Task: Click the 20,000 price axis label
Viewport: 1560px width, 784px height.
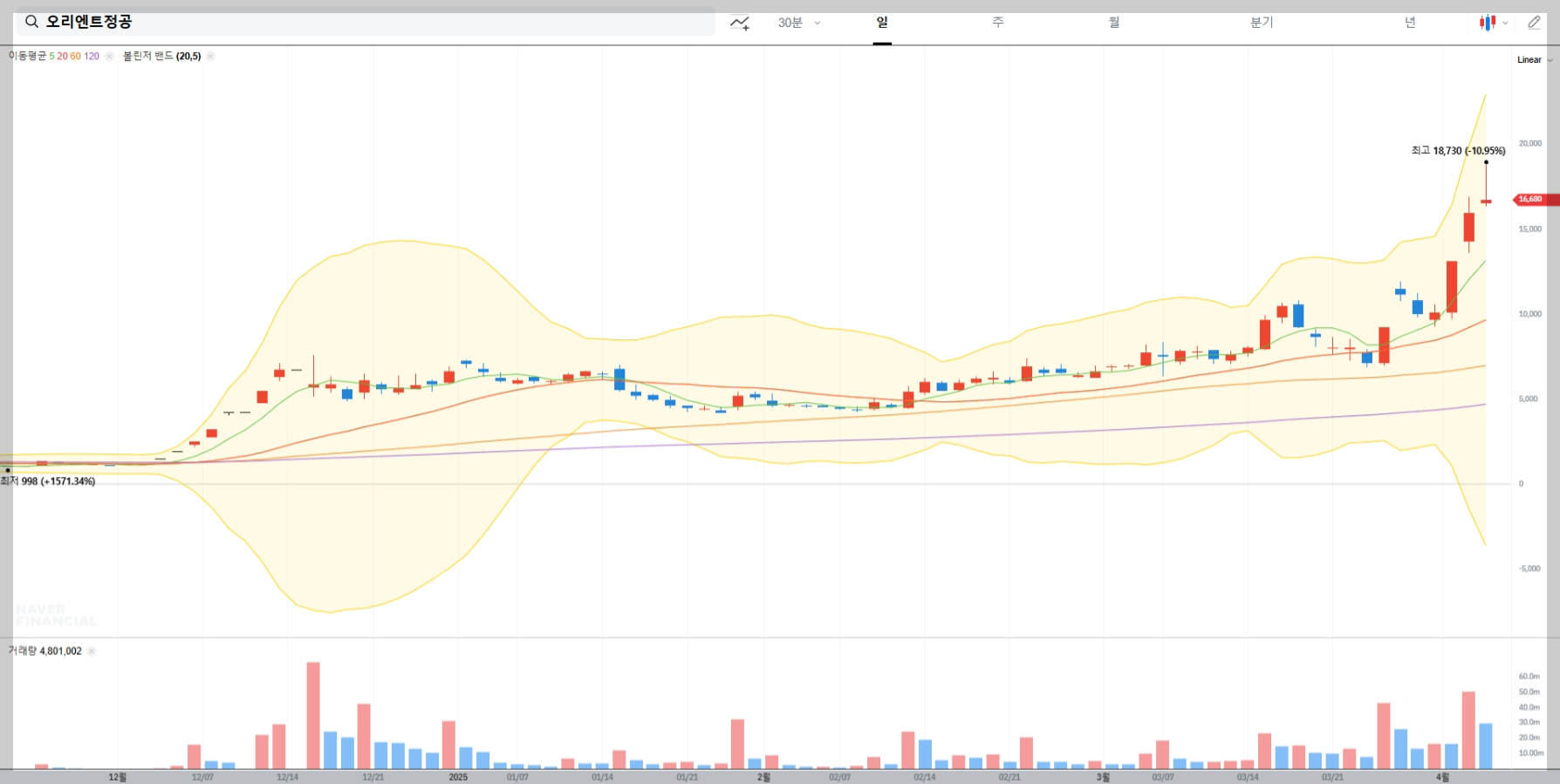Action: click(x=1530, y=143)
